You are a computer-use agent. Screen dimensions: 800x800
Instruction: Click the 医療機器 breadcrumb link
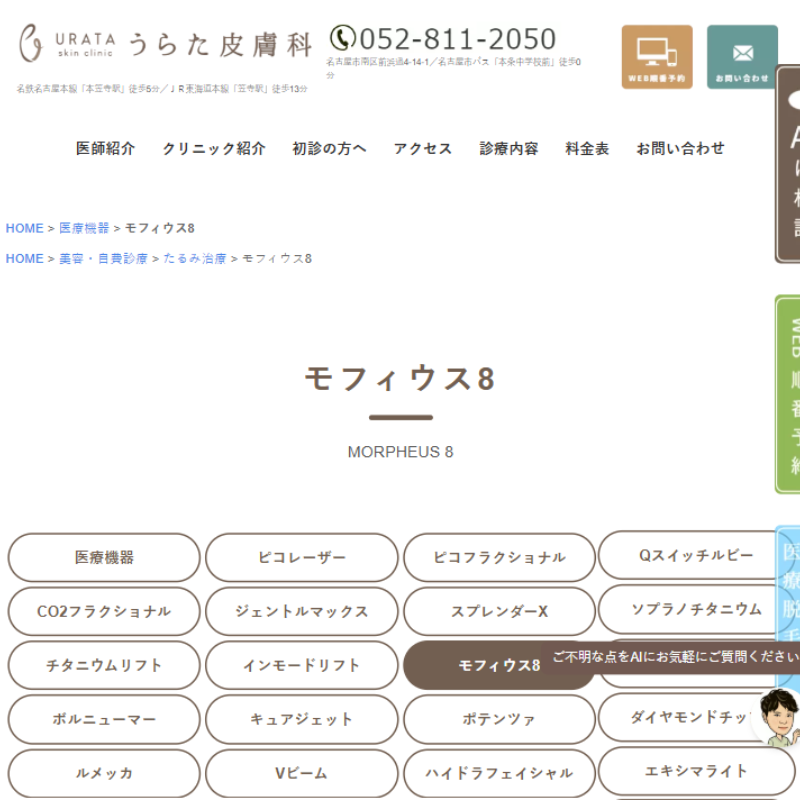tap(84, 228)
